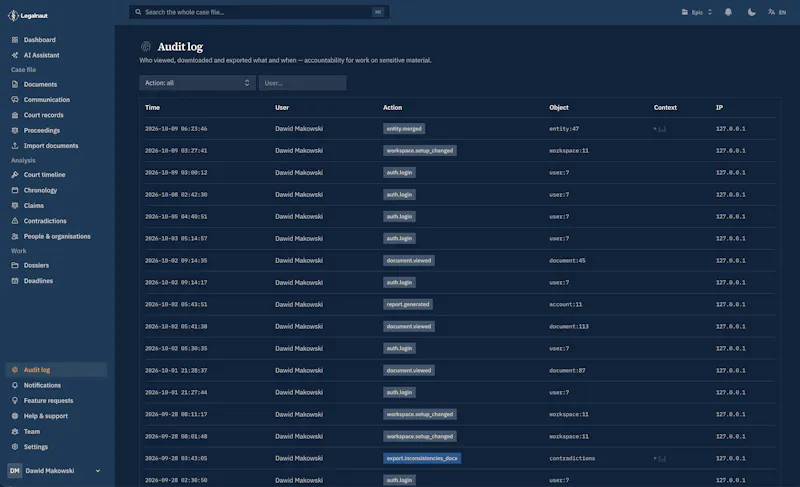The image size is (800, 487).
Task: Click the DM user avatar
Action: pos(15,471)
